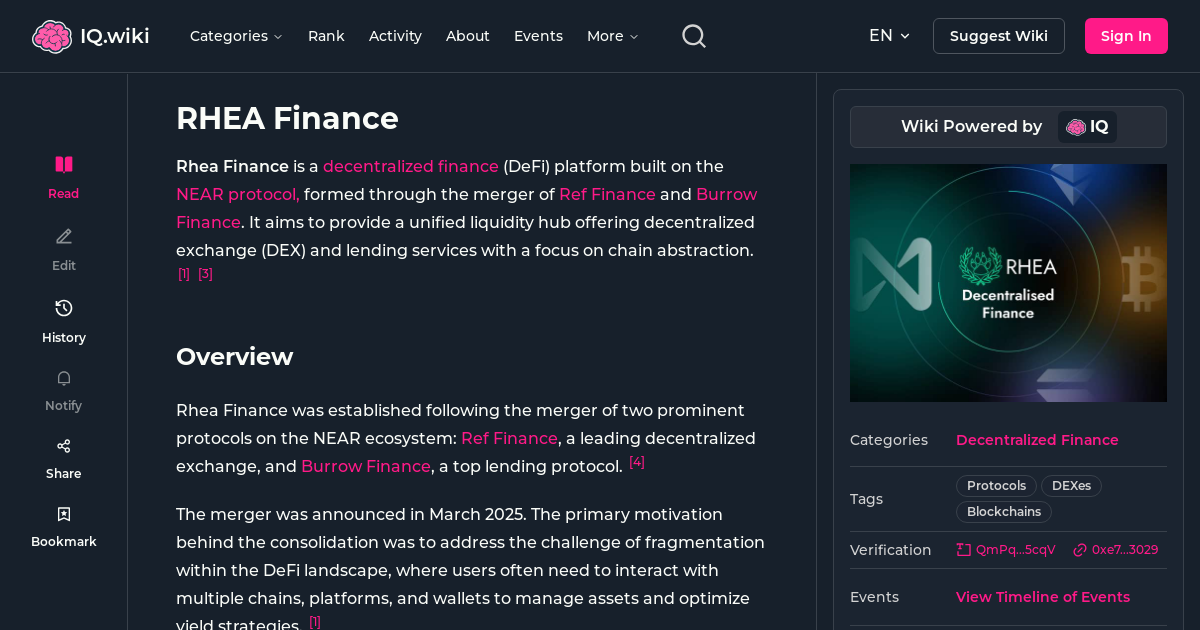The height and width of the screenshot is (630, 1200).
Task: Click the RHEA Finance banner image
Action: pyautogui.click(x=1008, y=283)
